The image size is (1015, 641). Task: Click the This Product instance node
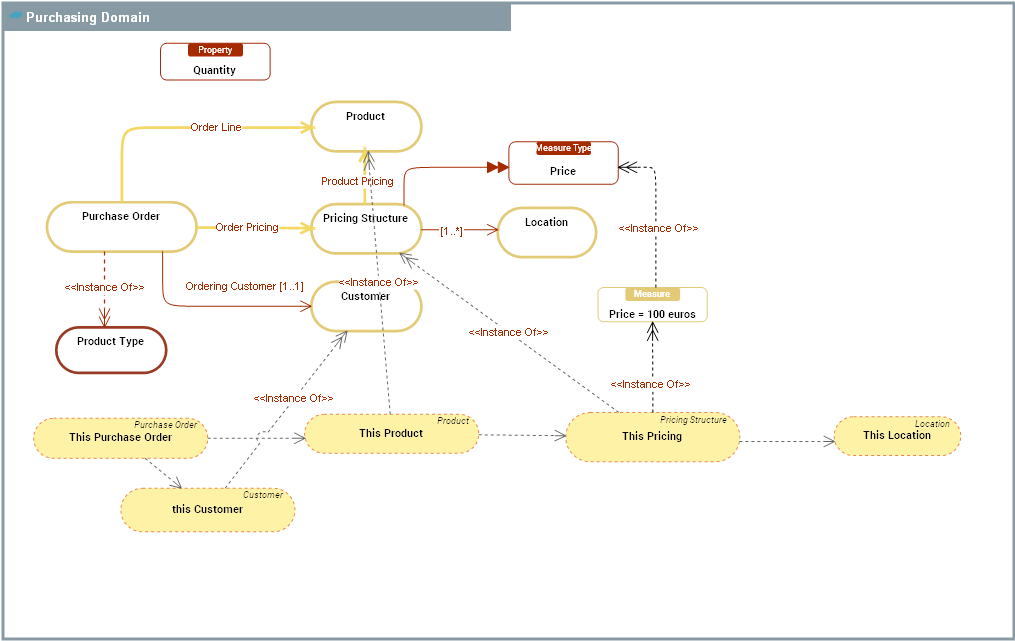tap(391, 434)
